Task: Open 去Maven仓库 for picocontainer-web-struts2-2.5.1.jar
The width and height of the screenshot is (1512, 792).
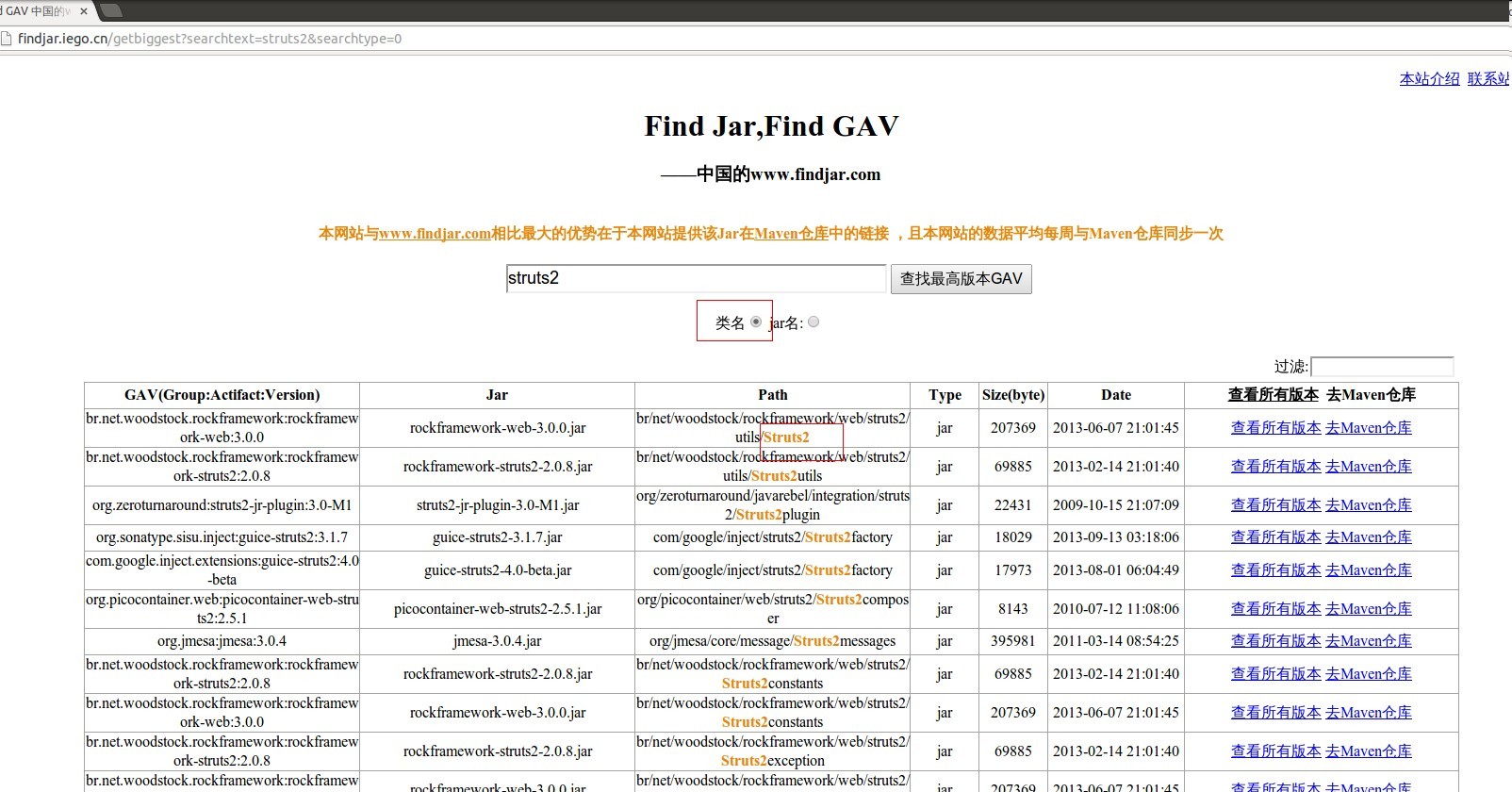Action: tap(1369, 609)
